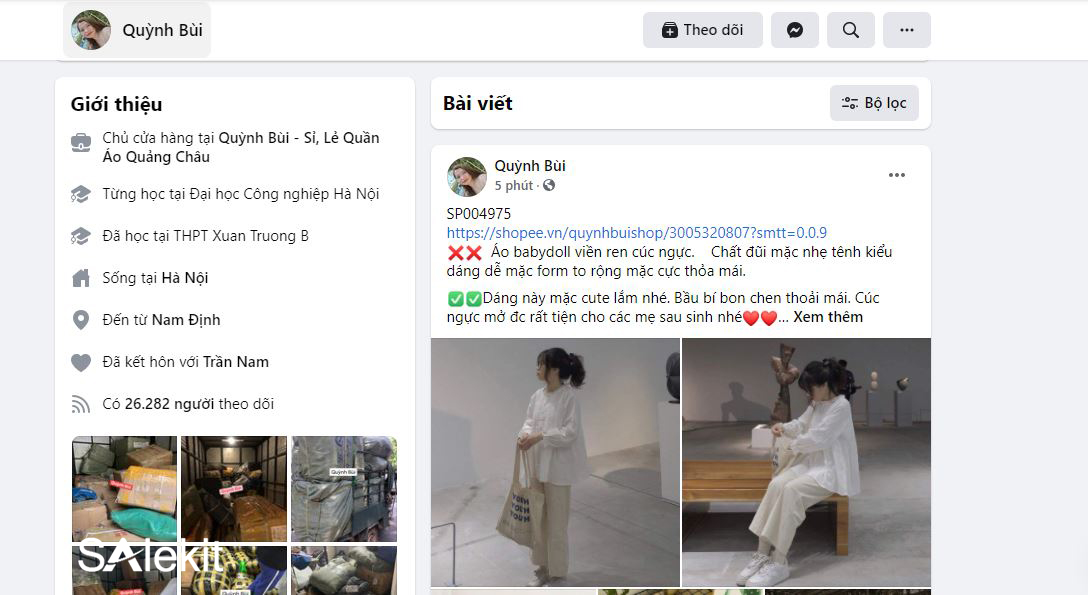
Task: Expand post text with Xem thêm
Action: pos(828,317)
